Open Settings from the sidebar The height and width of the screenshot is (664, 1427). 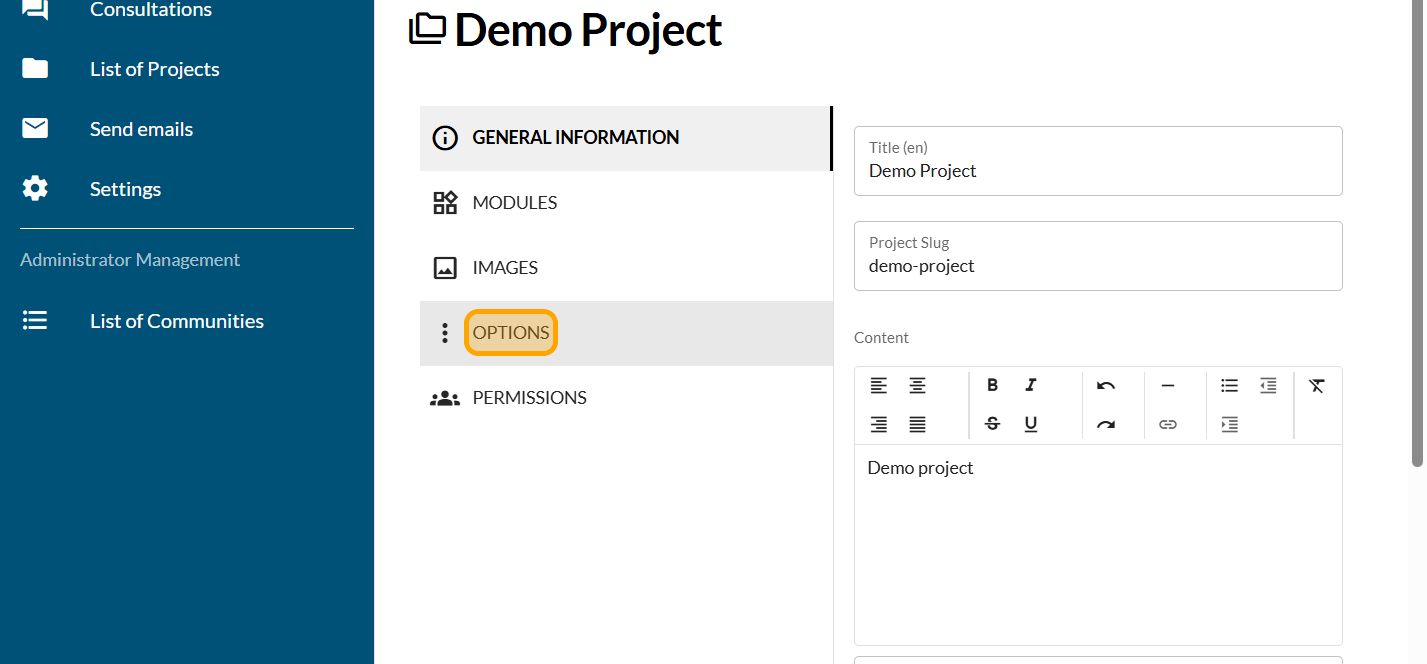pyautogui.click(x=125, y=189)
